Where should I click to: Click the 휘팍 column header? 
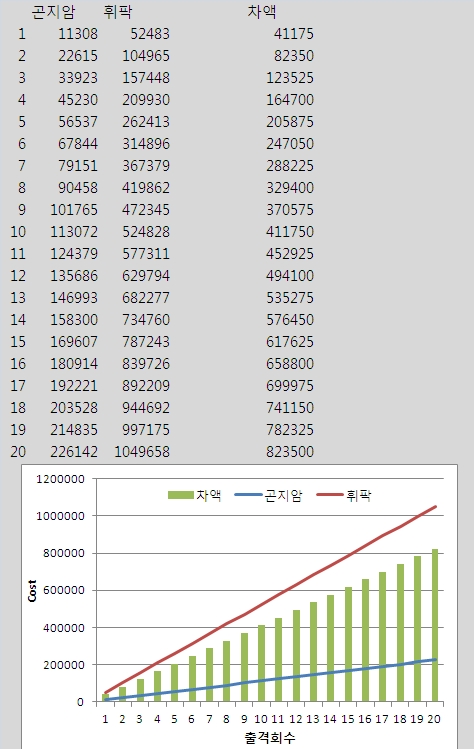pos(118,11)
